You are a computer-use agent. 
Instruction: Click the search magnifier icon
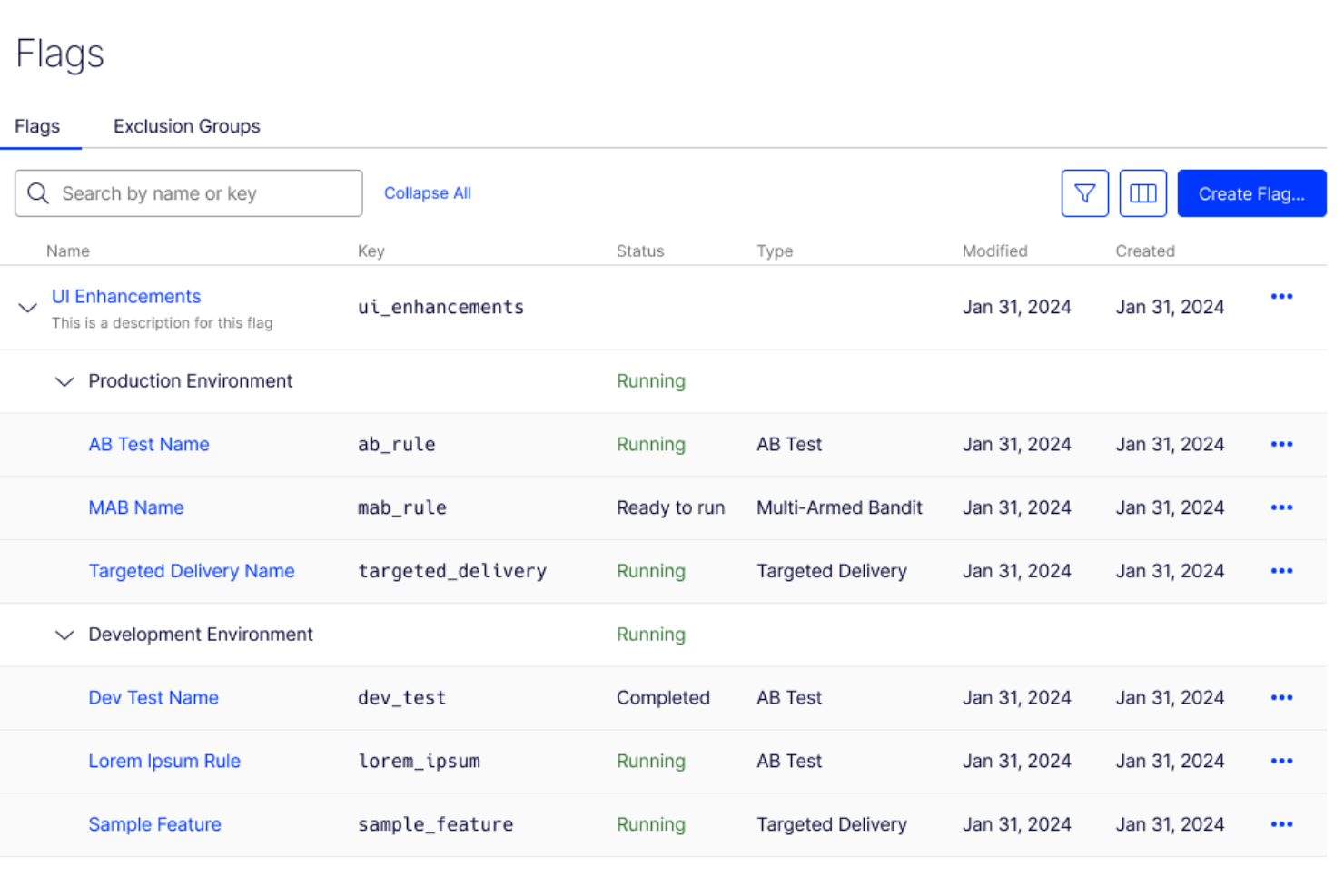tap(38, 192)
